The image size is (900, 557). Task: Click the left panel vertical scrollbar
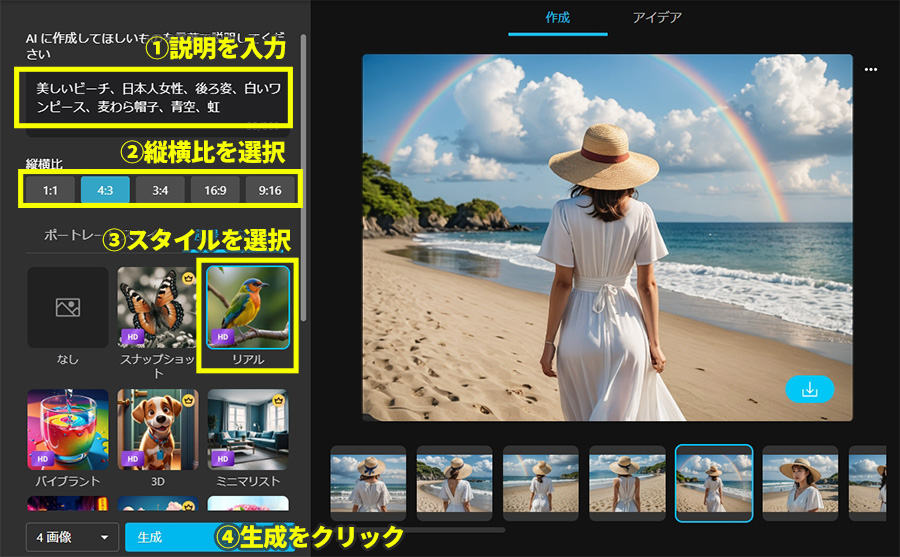[303, 178]
